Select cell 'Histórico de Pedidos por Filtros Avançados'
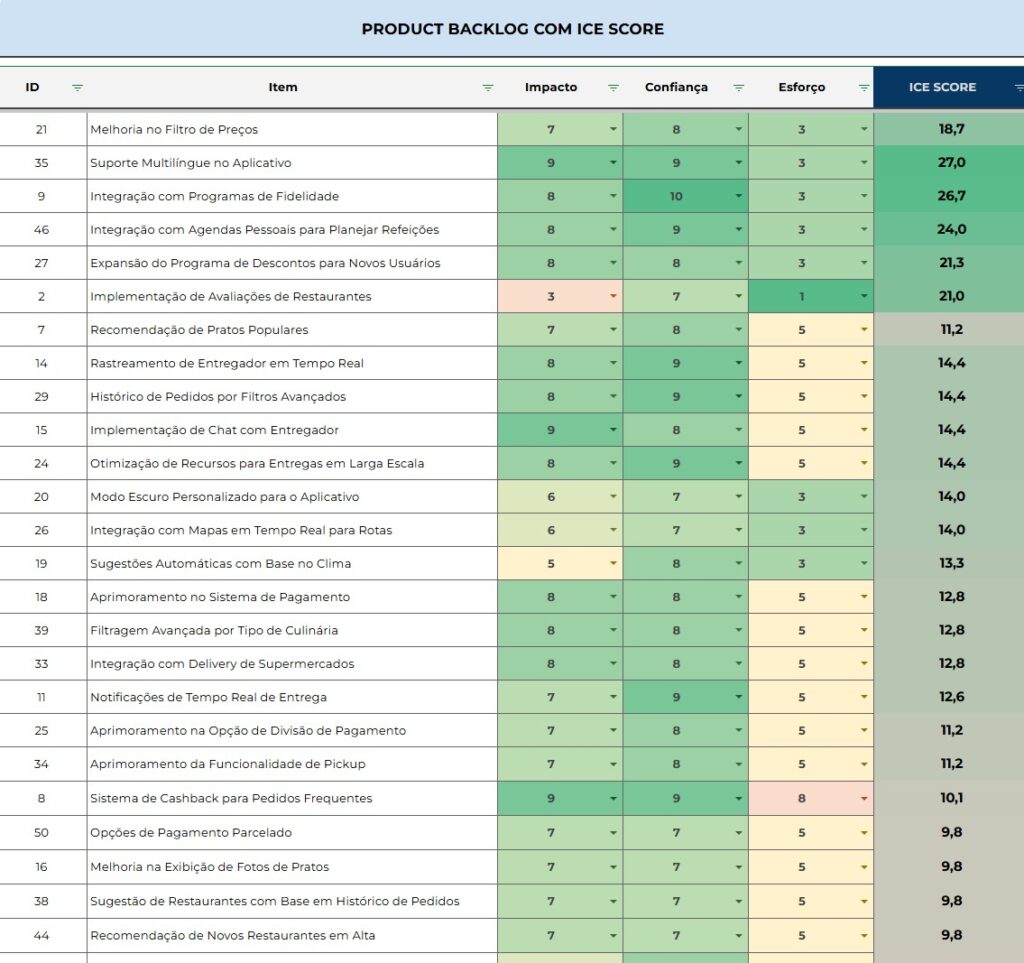 [292, 396]
